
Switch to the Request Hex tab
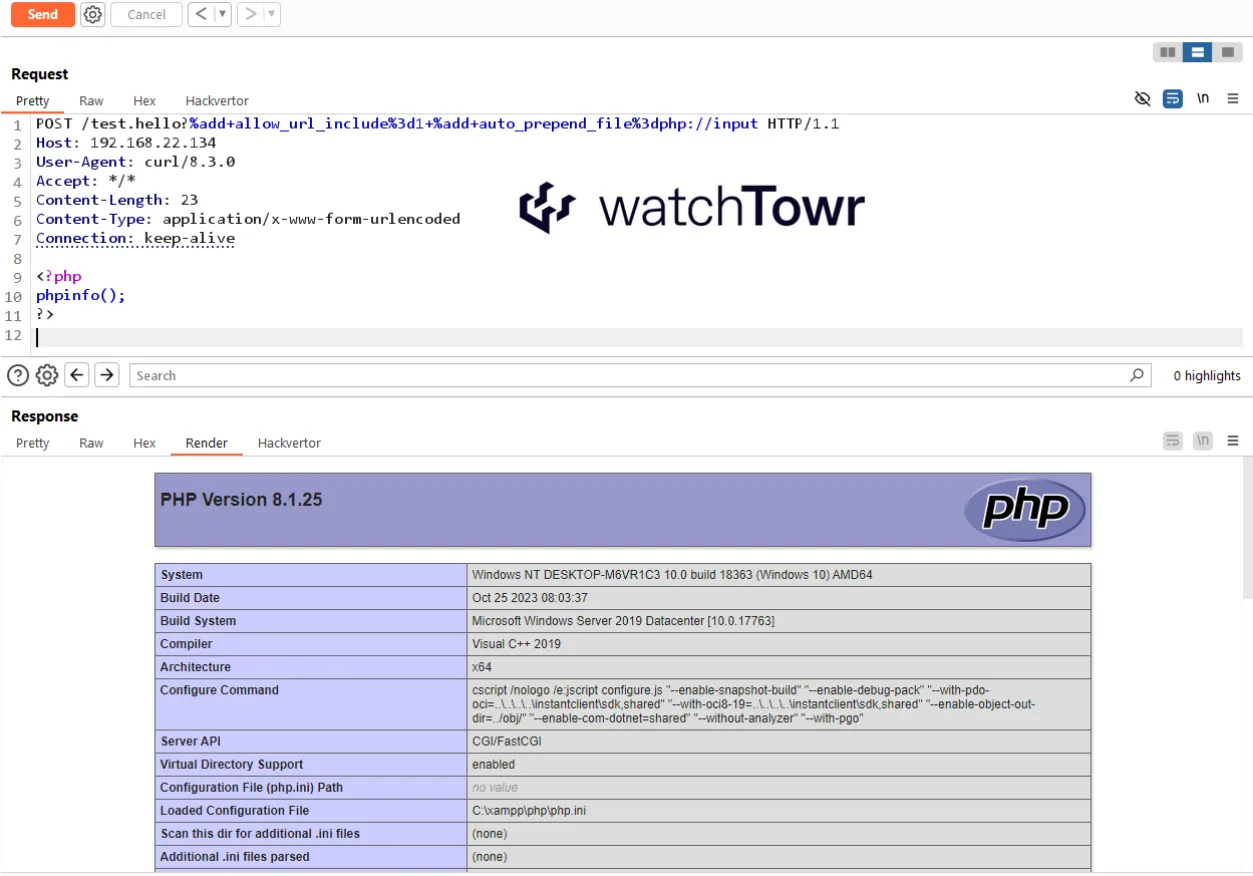pyautogui.click(x=145, y=100)
